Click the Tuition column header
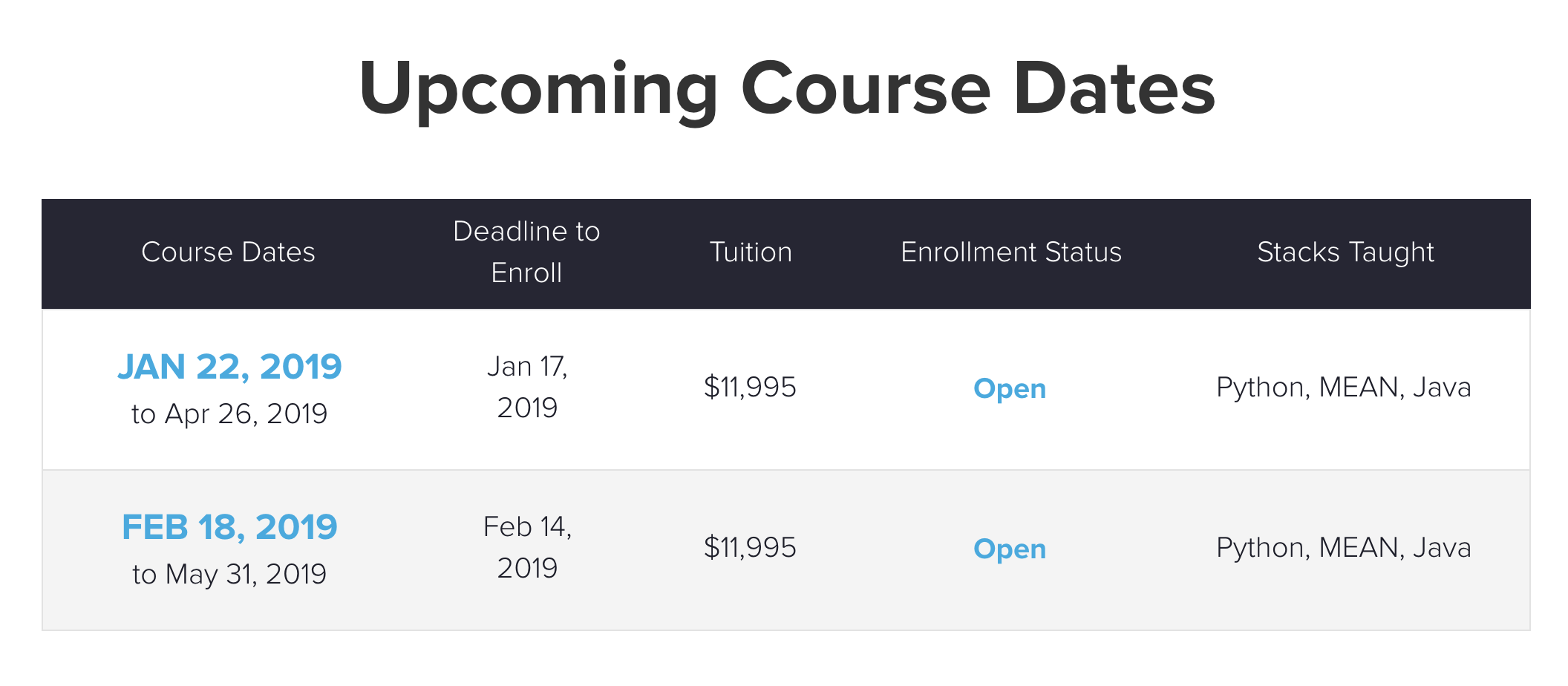Viewport: 1568px width, 686px height. (x=751, y=252)
